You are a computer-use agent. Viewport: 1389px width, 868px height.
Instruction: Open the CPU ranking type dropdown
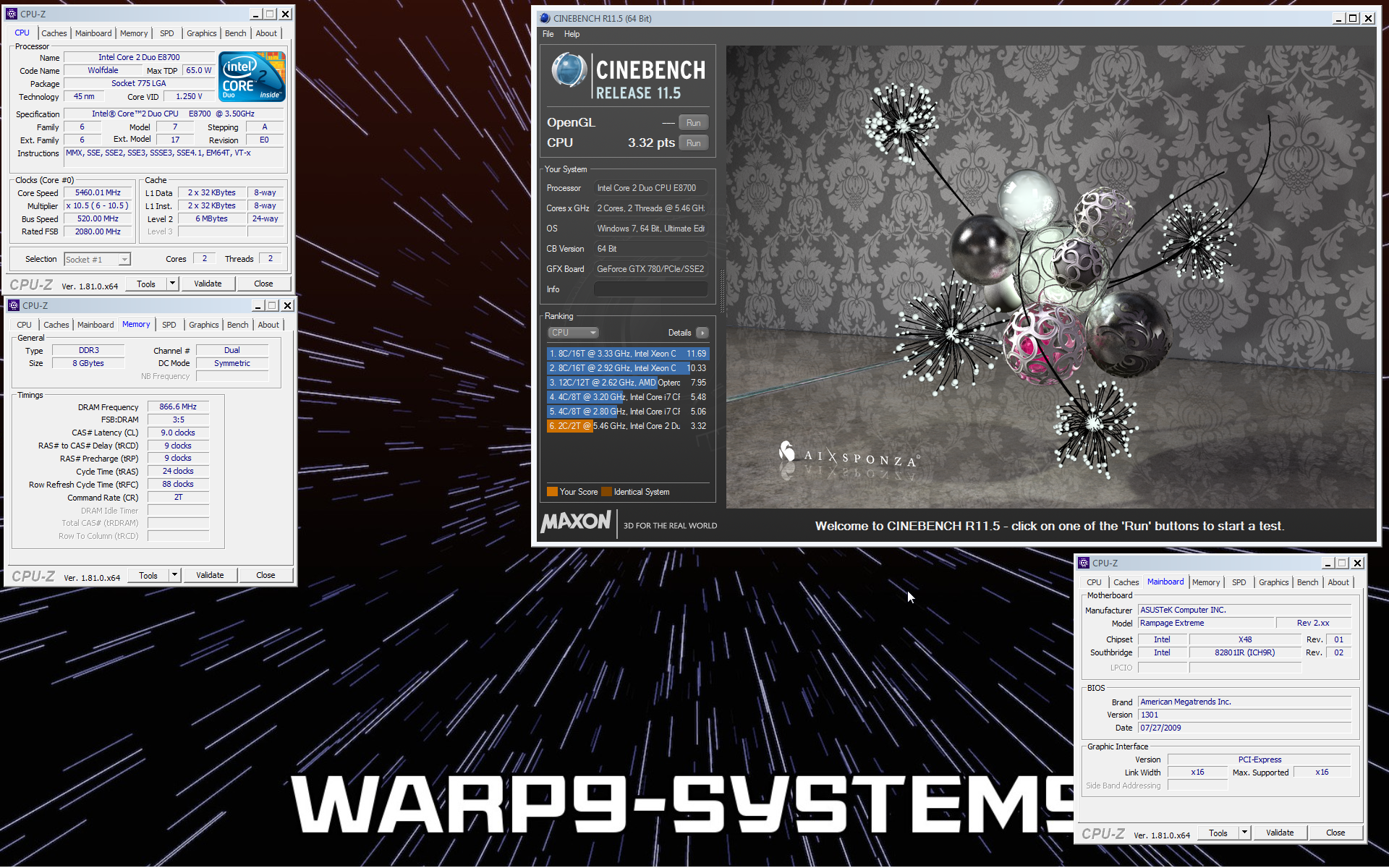[x=574, y=333]
